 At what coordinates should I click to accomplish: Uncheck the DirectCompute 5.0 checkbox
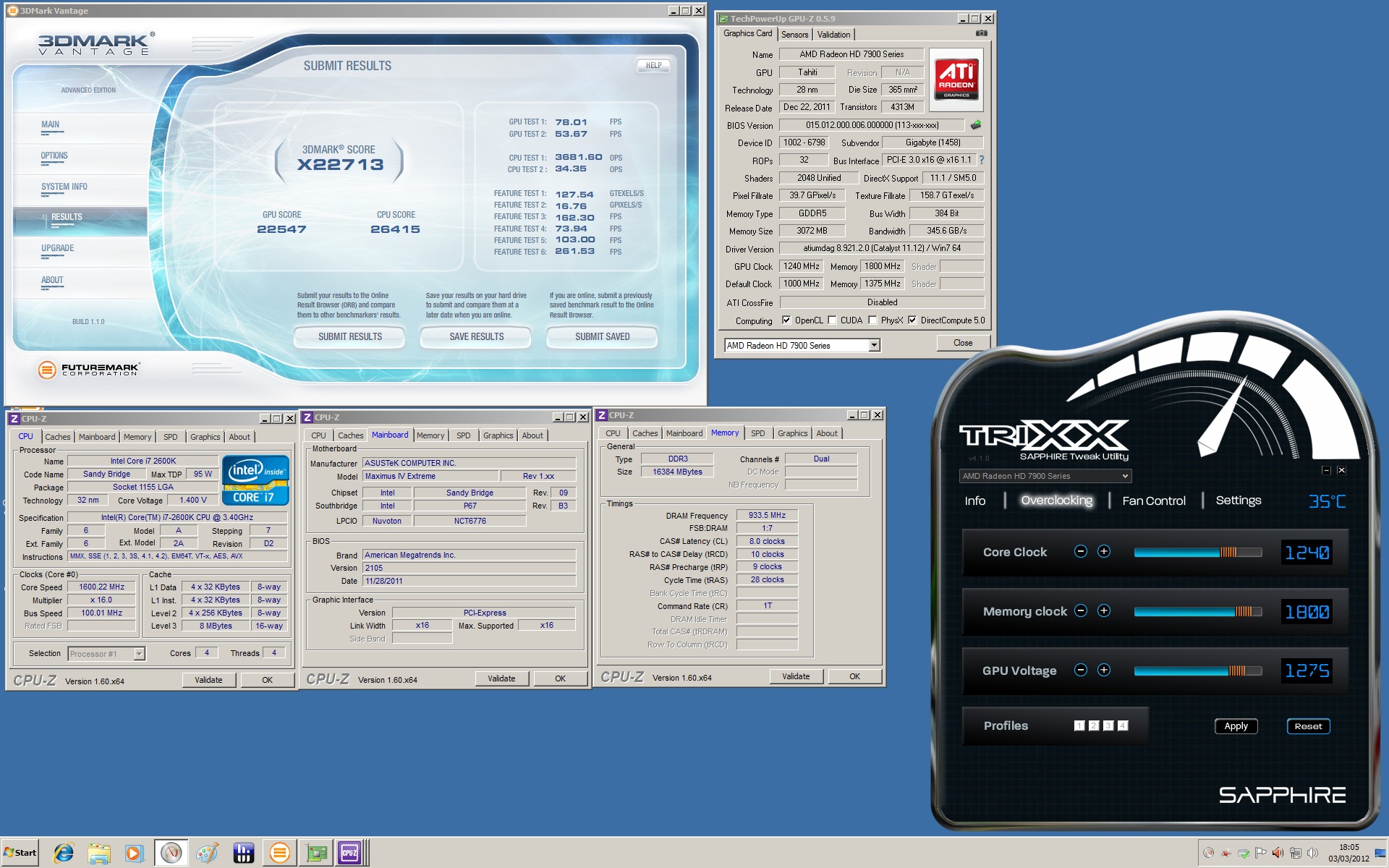(x=912, y=320)
